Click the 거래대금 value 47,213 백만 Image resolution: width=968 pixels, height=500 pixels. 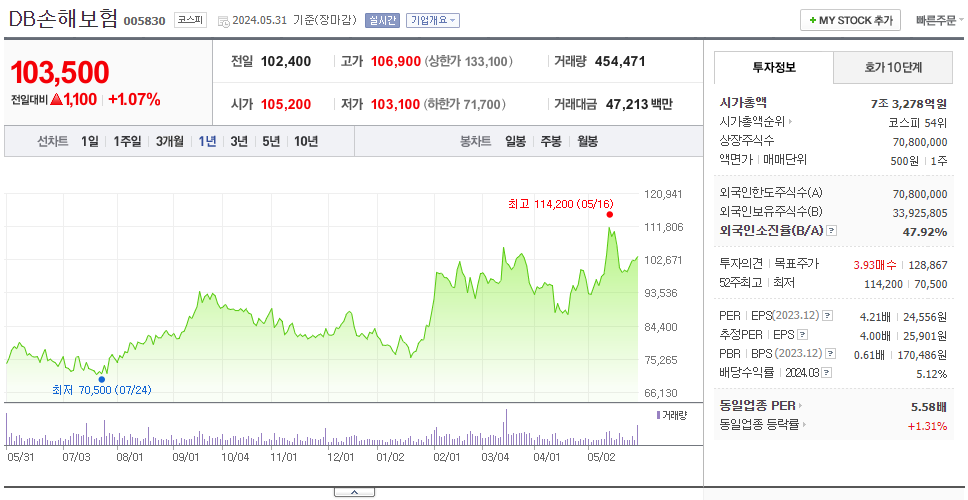(639, 104)
